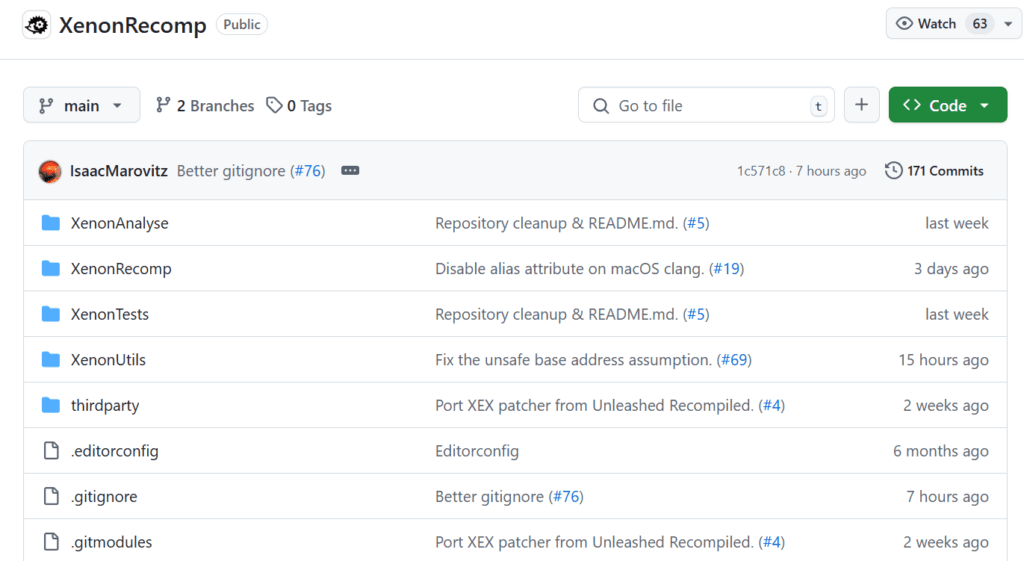Open XenonTests' 'Repository cleanup & README.md' commit
The image size is (1024, 561).
(x=556, y=314)
